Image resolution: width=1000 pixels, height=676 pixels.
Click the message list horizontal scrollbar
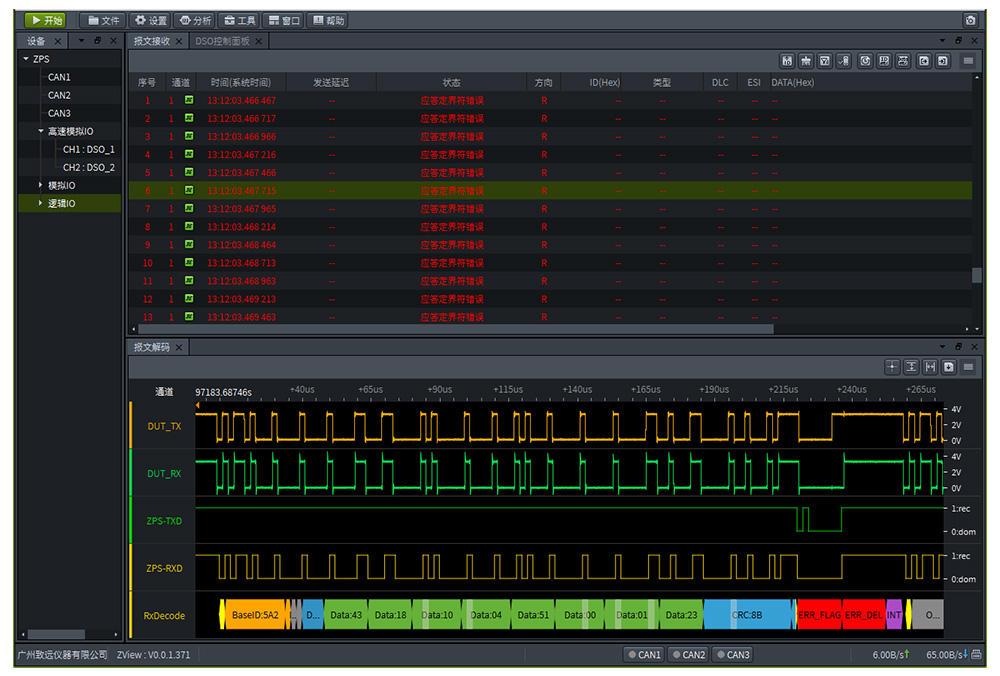click(x=455, y=329)
